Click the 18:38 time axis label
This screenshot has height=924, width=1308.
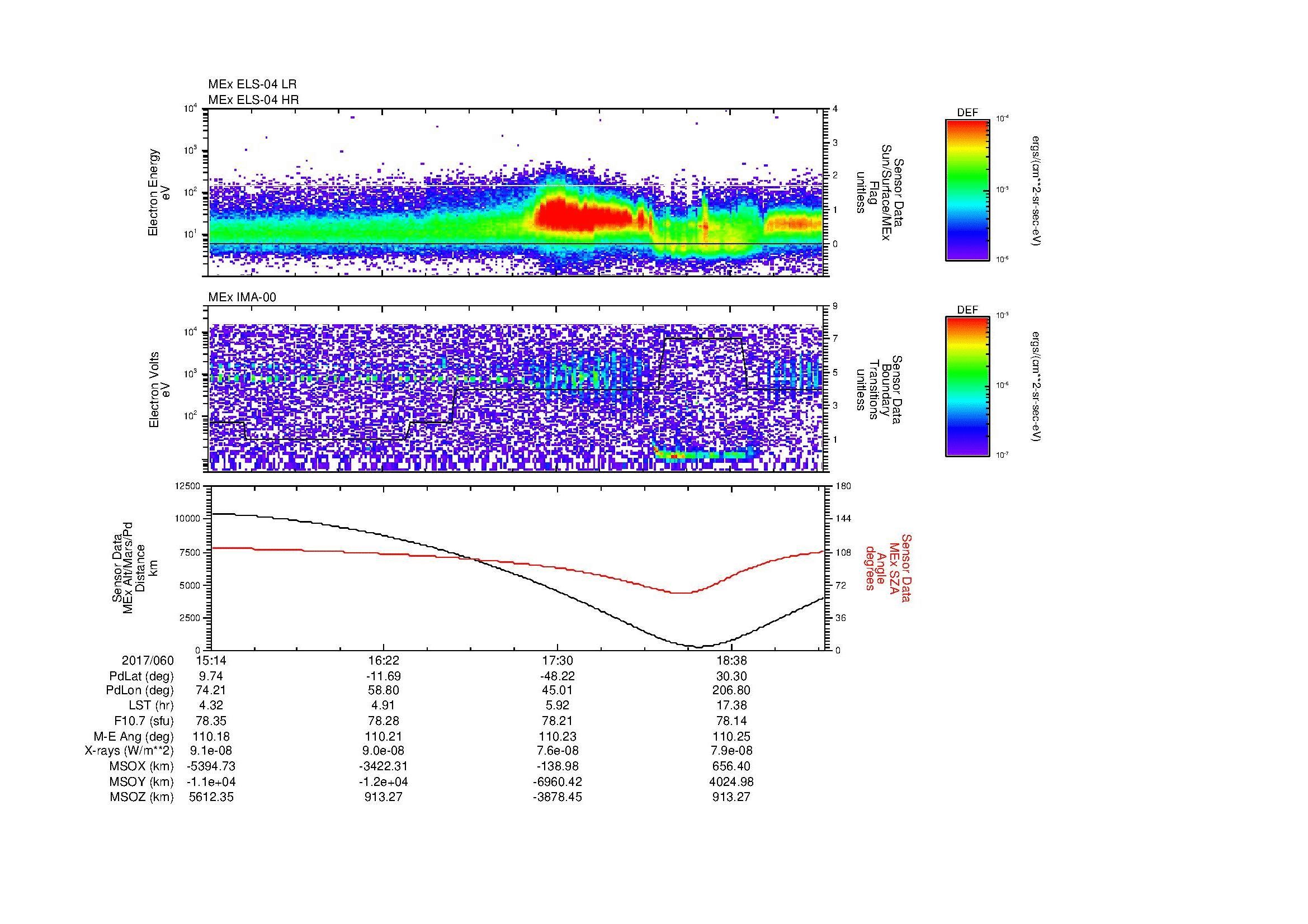[731, 660]
